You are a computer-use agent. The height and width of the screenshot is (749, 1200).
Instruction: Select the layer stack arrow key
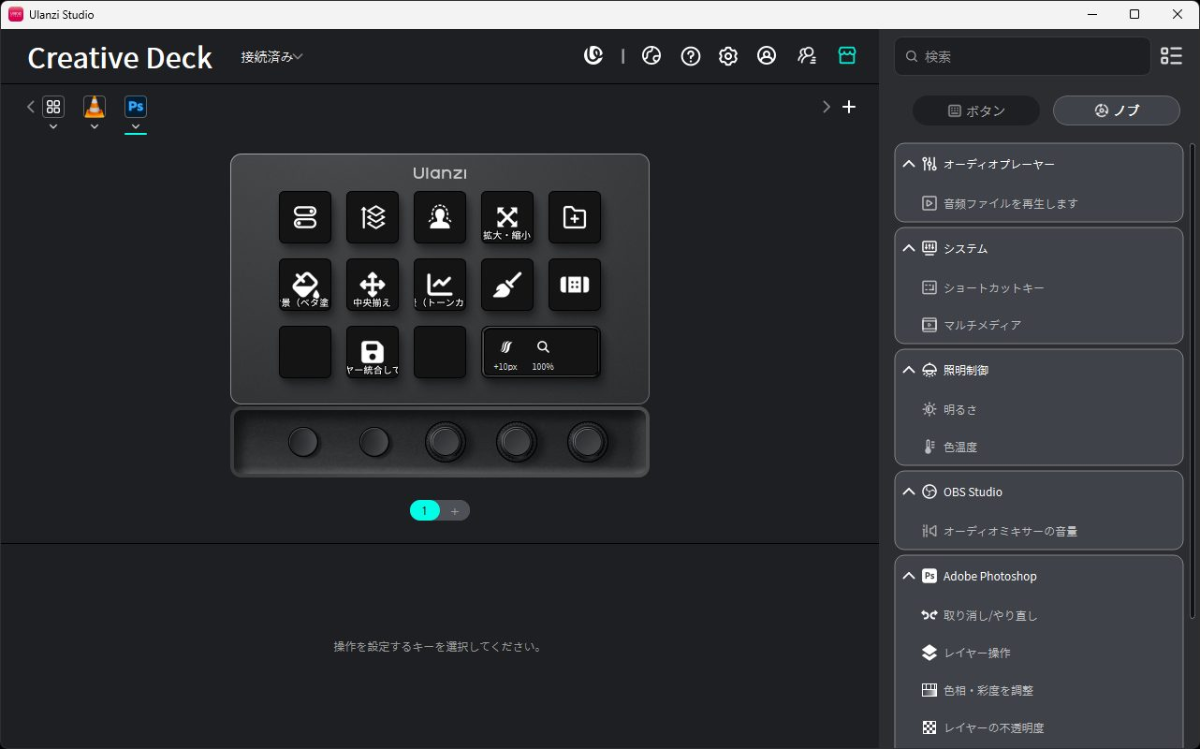[x=372, y=217]
